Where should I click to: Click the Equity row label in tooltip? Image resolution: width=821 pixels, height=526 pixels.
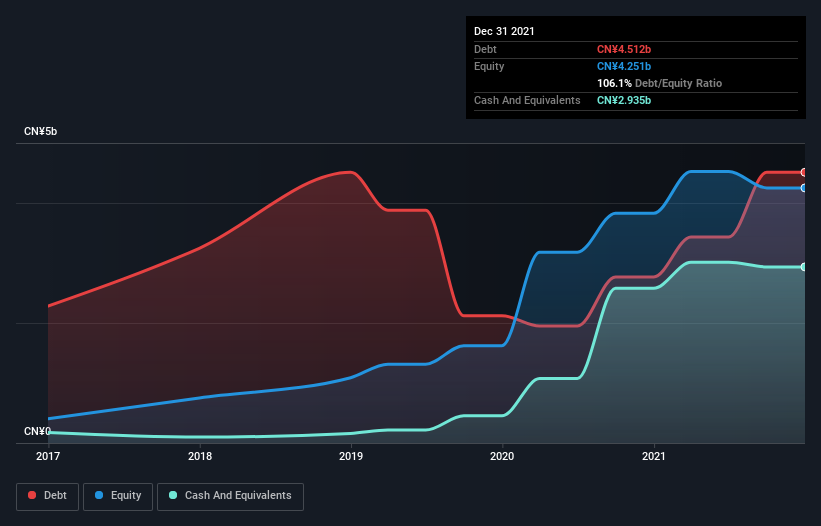coord(489,66)
